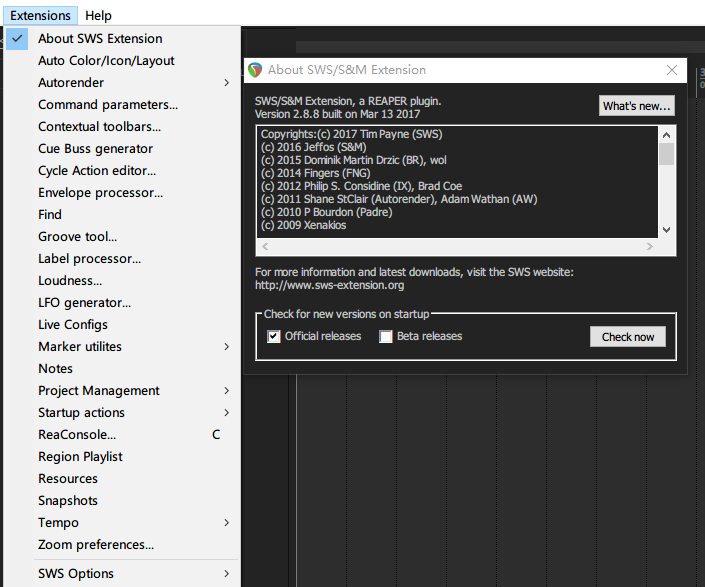Click horizontal scroll left arrow in copyrights

click(265, 246)
